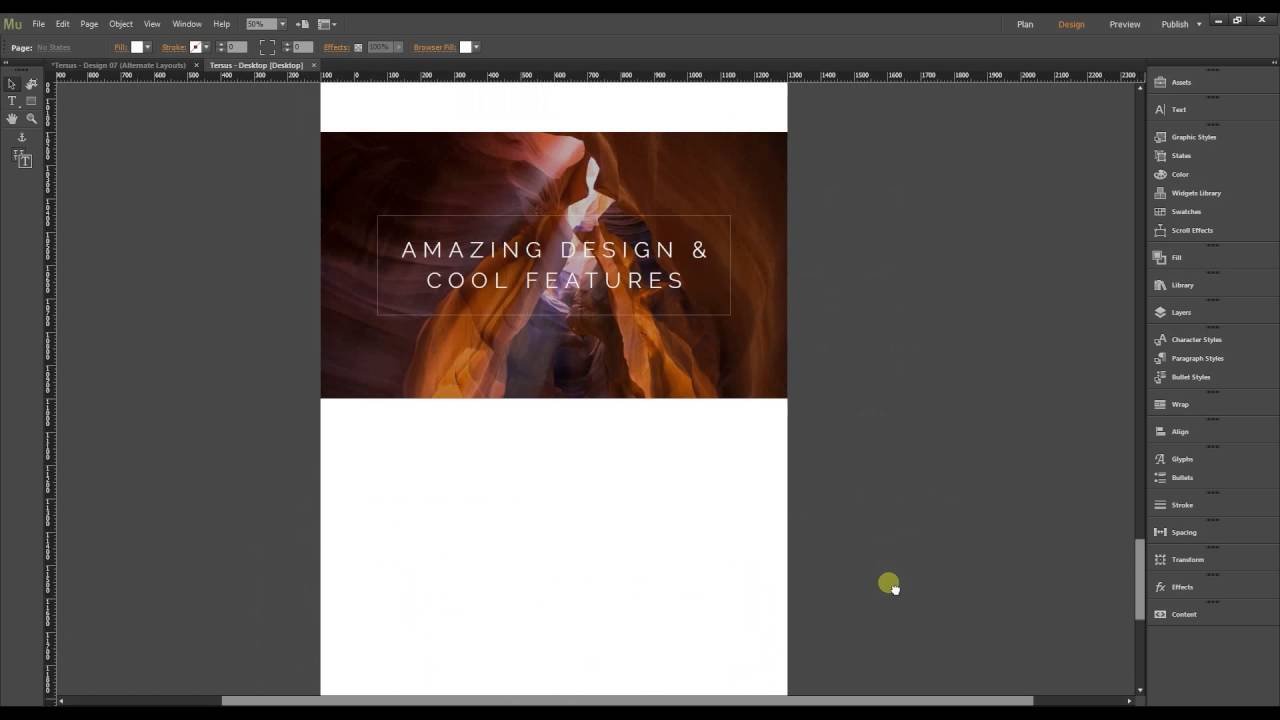Open the View menu
Screen dimensions: 1280x720
click(152, 24)
